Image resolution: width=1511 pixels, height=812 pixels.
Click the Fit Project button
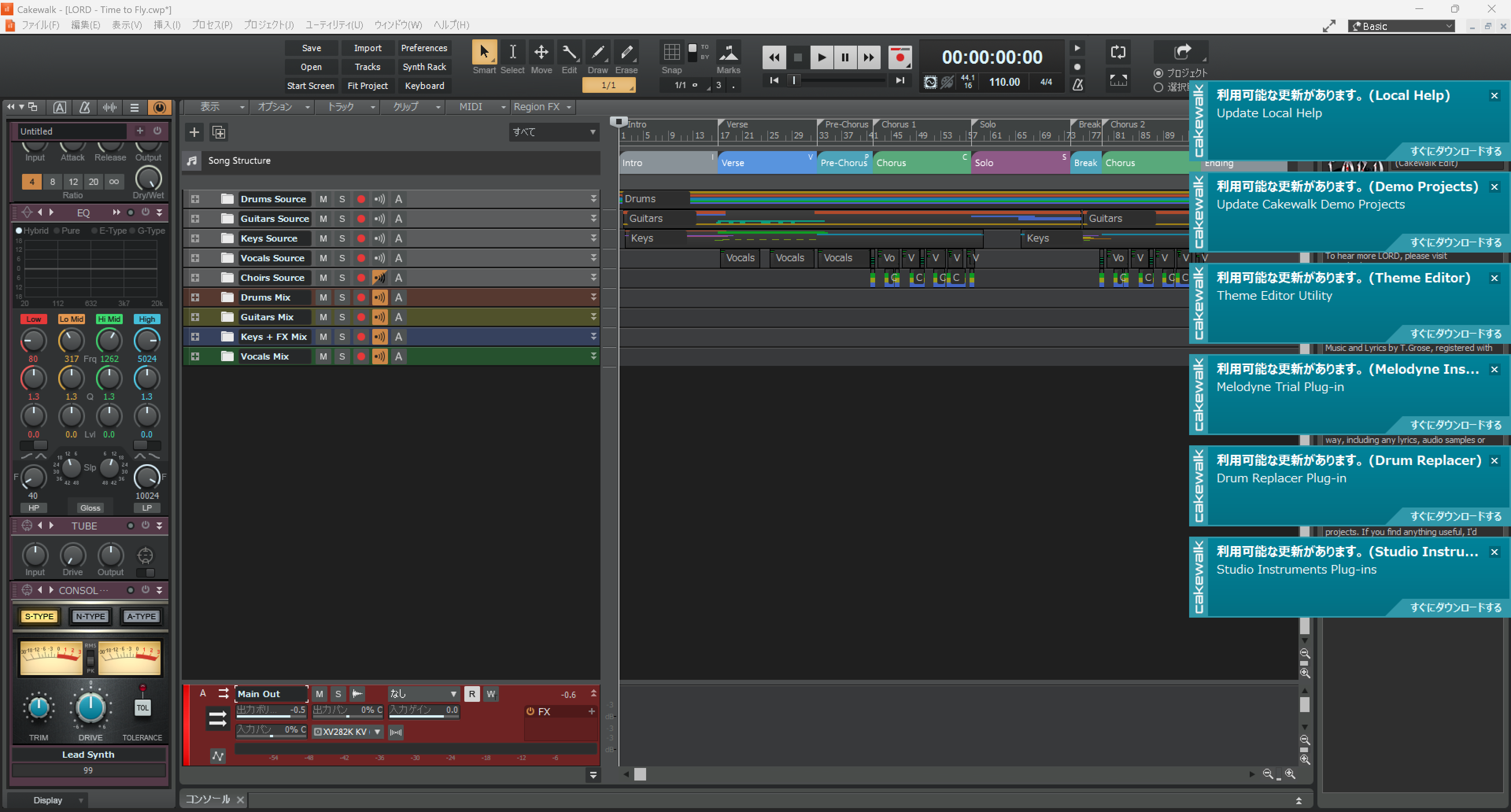(367, 86)
